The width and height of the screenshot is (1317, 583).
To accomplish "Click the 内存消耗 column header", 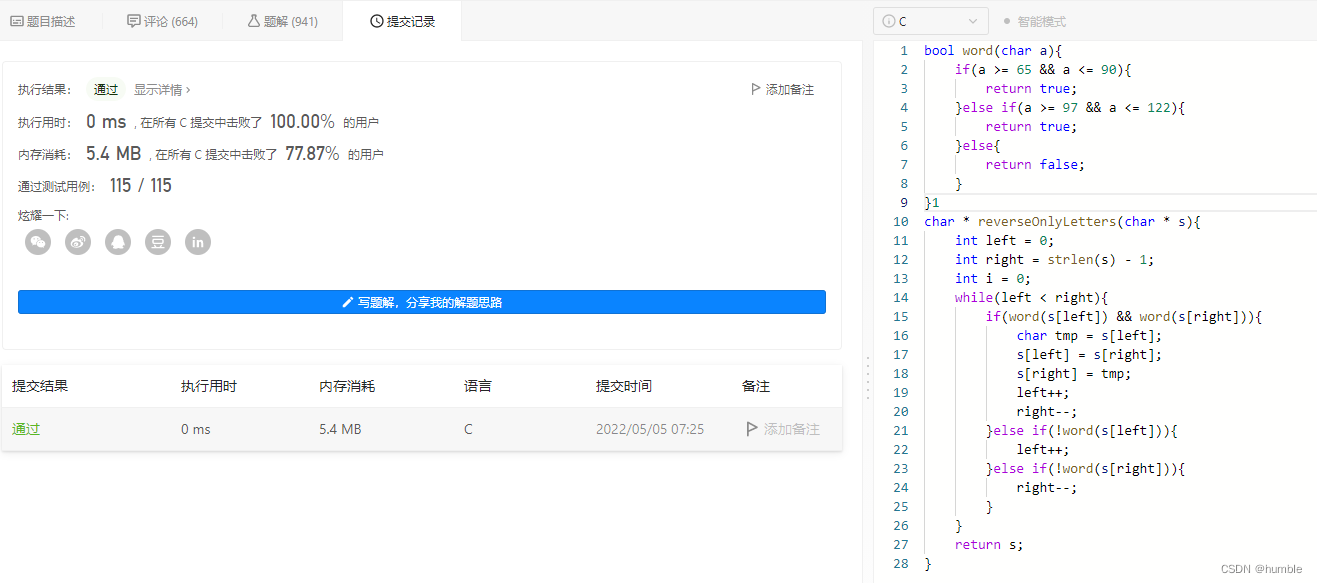I will click(347, 386).
